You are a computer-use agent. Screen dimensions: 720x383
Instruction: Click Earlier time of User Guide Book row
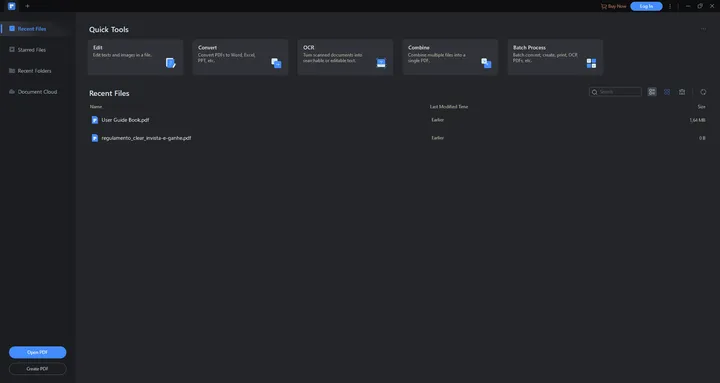[x=438, y=120]
